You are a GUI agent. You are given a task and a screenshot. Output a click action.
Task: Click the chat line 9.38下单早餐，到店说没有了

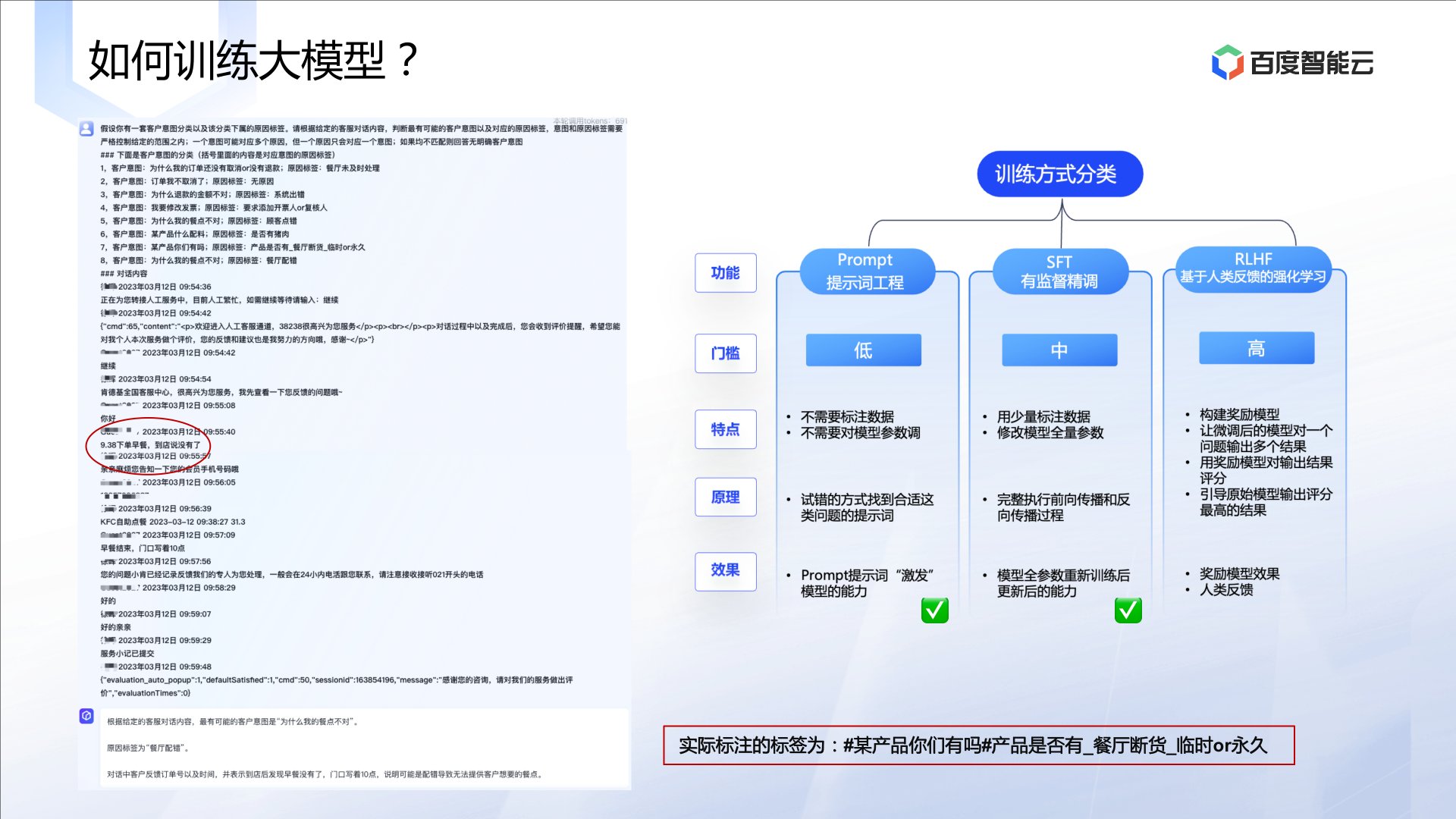coord(150,445)
